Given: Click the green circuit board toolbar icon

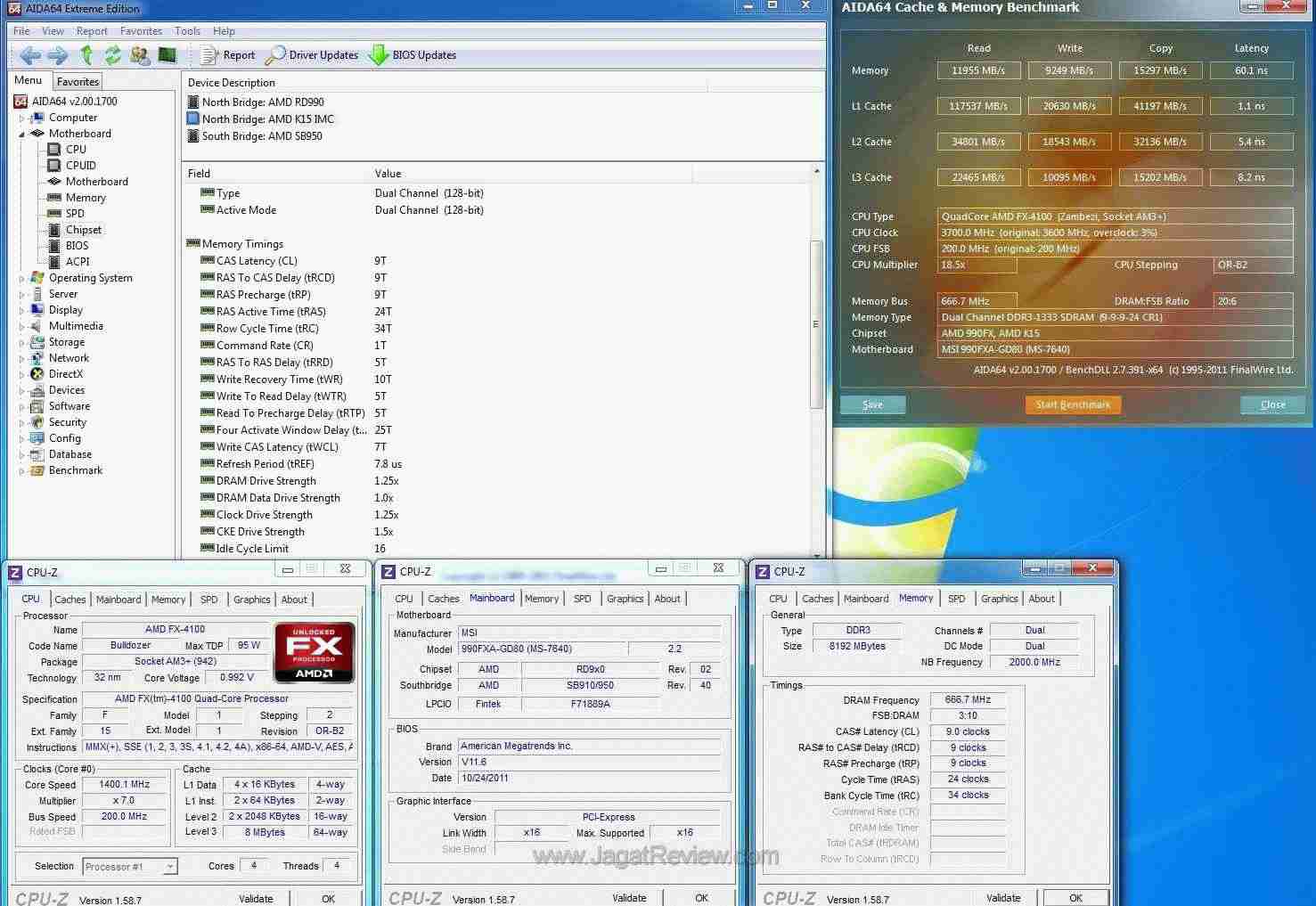Looking at the screenshot, I should (167, 55).
